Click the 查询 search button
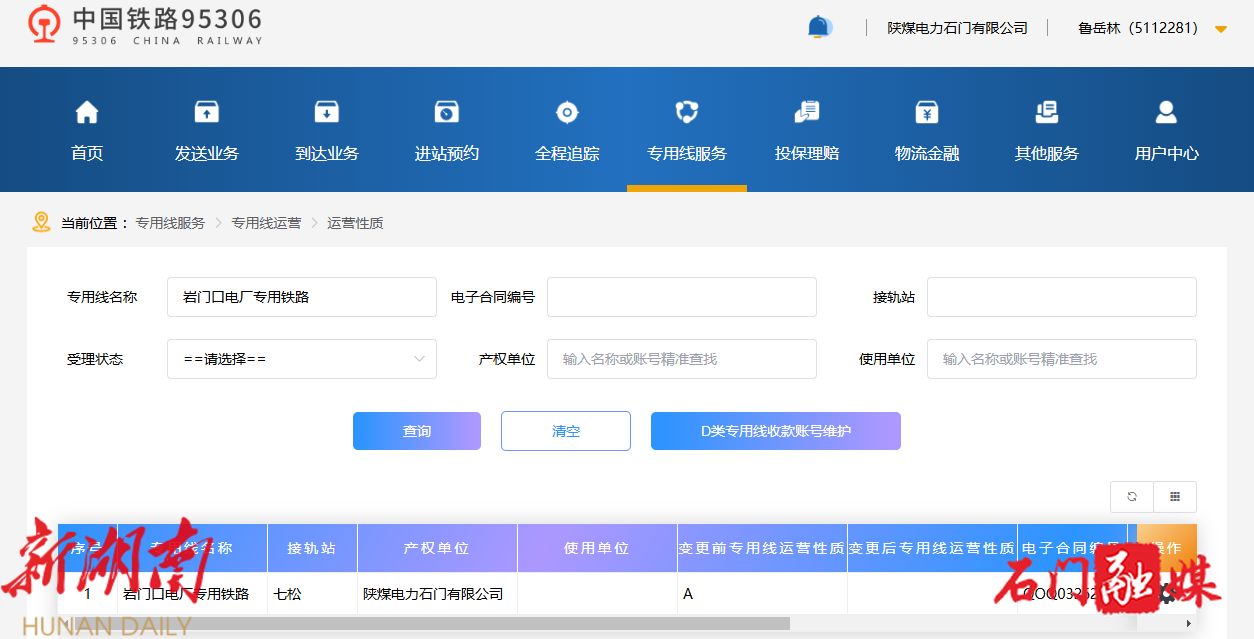Screen dimensions: 1254x639 tap(416, 431)
